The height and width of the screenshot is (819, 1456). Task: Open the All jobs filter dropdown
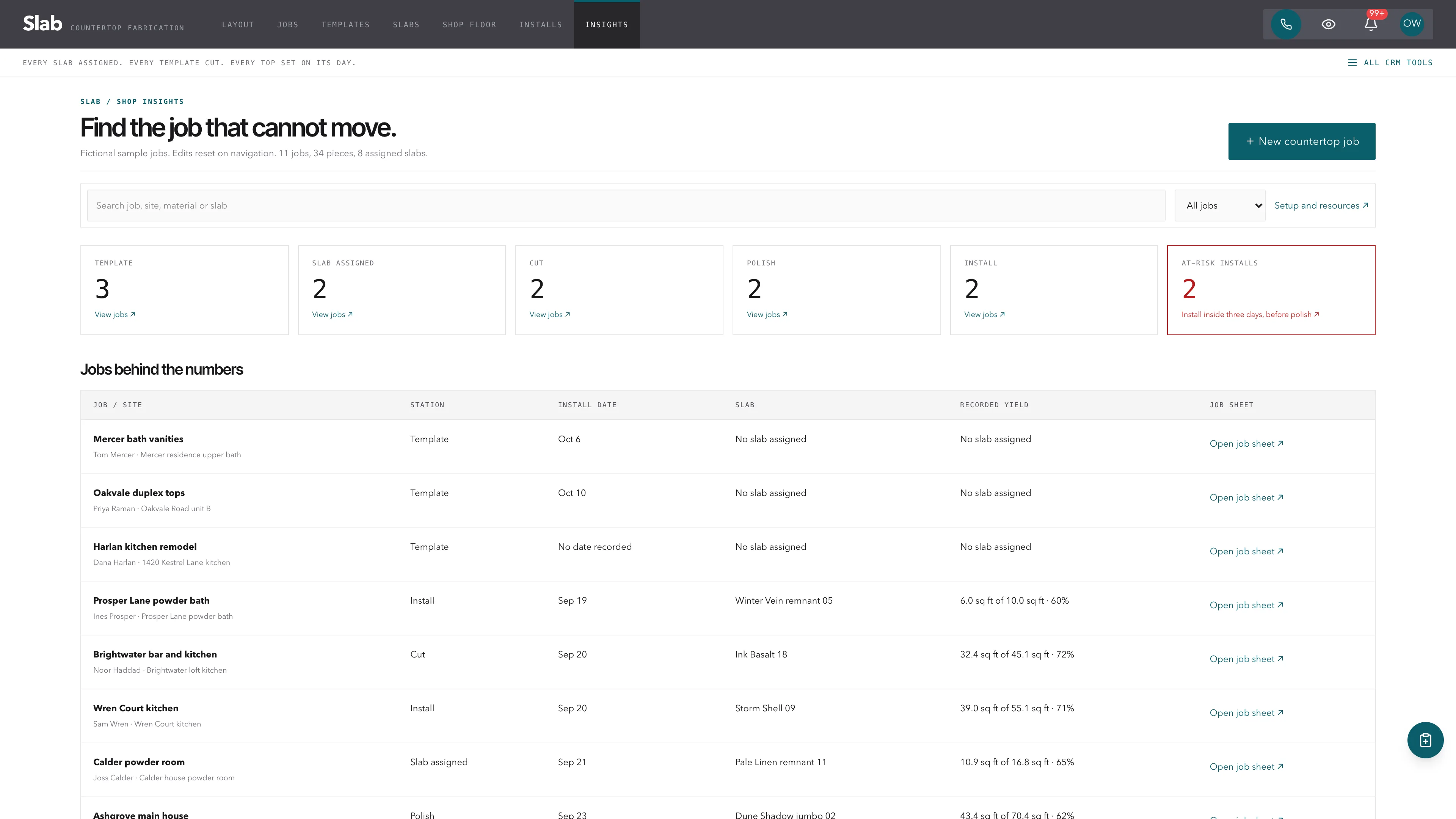[1220, 206]
